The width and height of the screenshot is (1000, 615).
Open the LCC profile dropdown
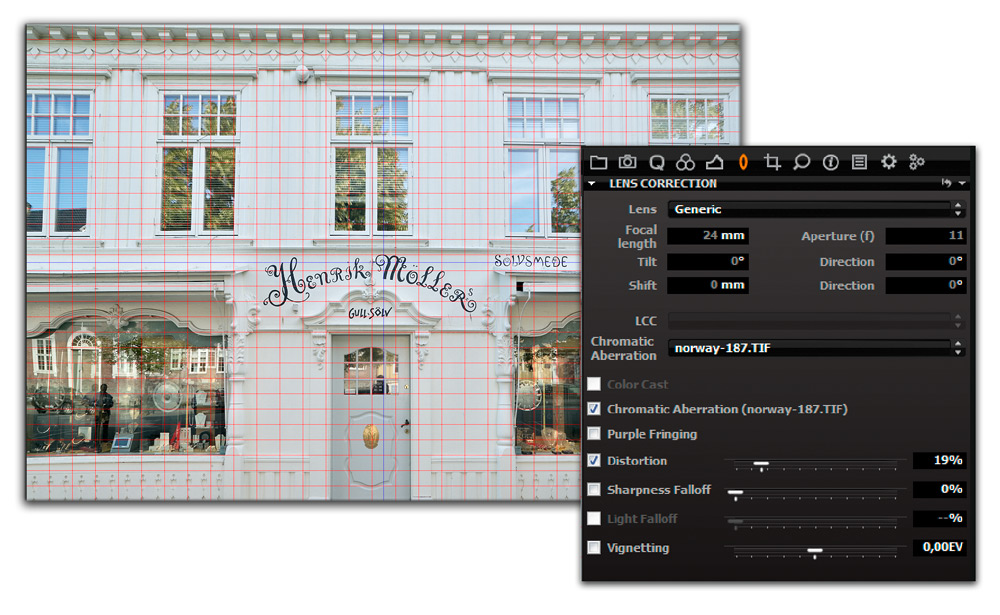[x=816, y=321]
